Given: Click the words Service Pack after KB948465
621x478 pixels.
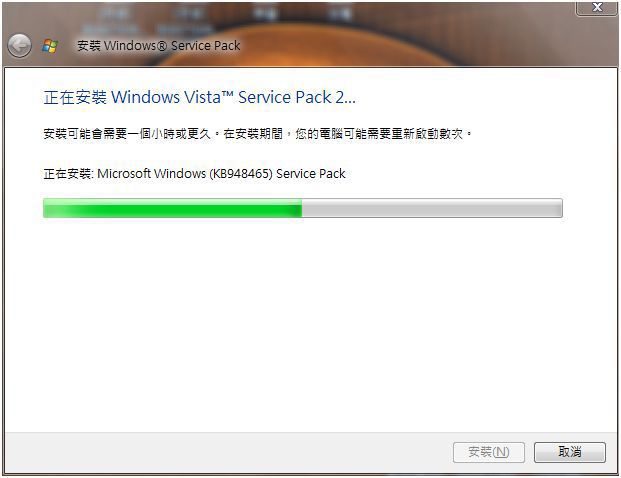Looking at the screenshot, I should 310,173.
